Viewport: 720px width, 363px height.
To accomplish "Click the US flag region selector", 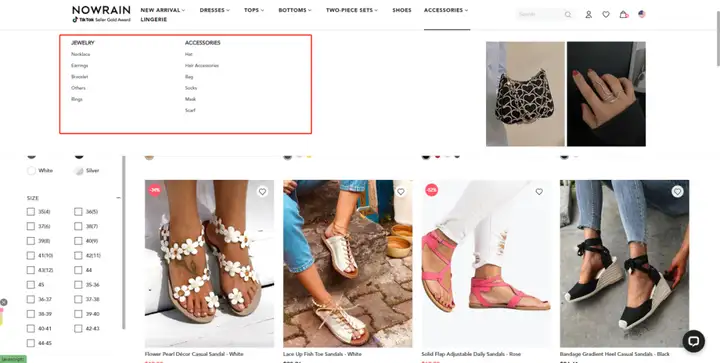I will 641,14.
